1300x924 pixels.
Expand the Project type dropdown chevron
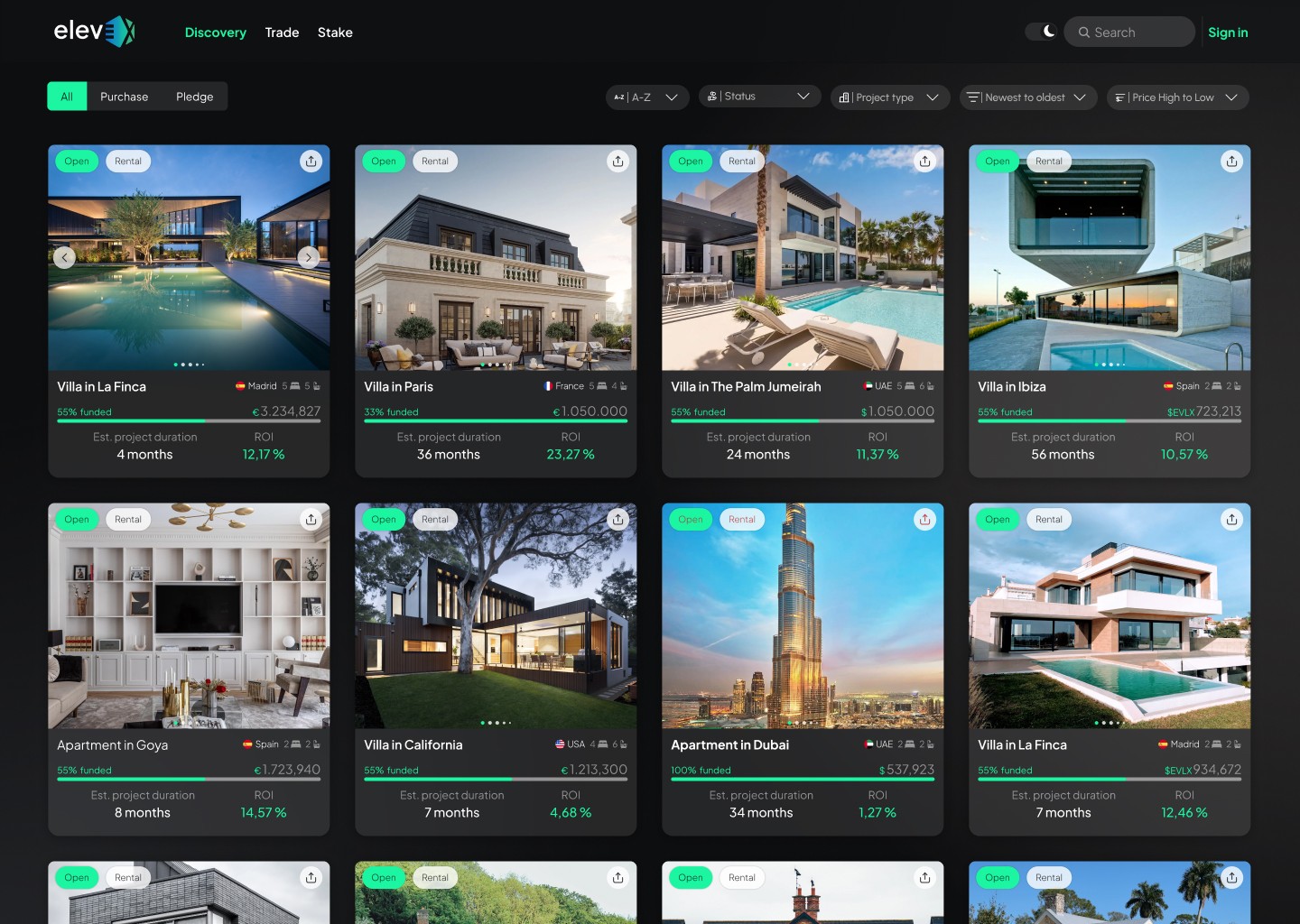tap(933, 97)
